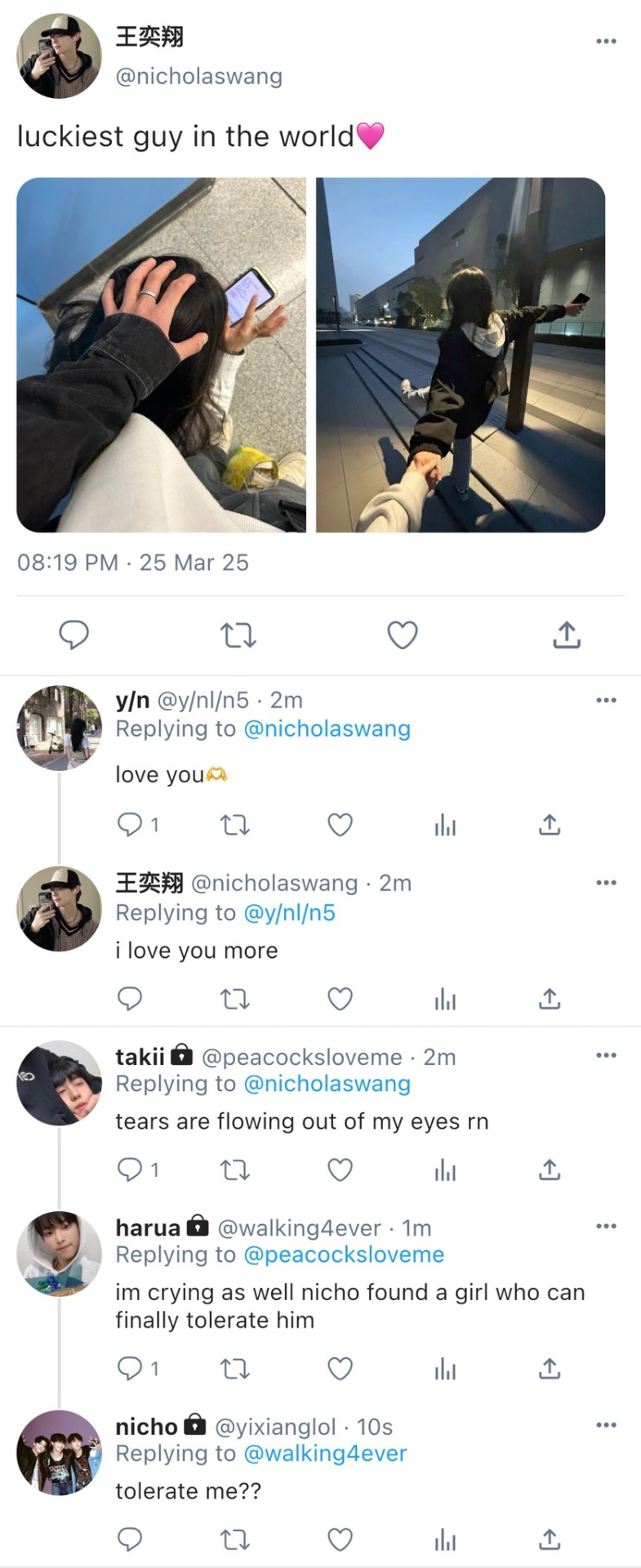Share the main tweet
The image size is (641, 1568).
point(566,635)
